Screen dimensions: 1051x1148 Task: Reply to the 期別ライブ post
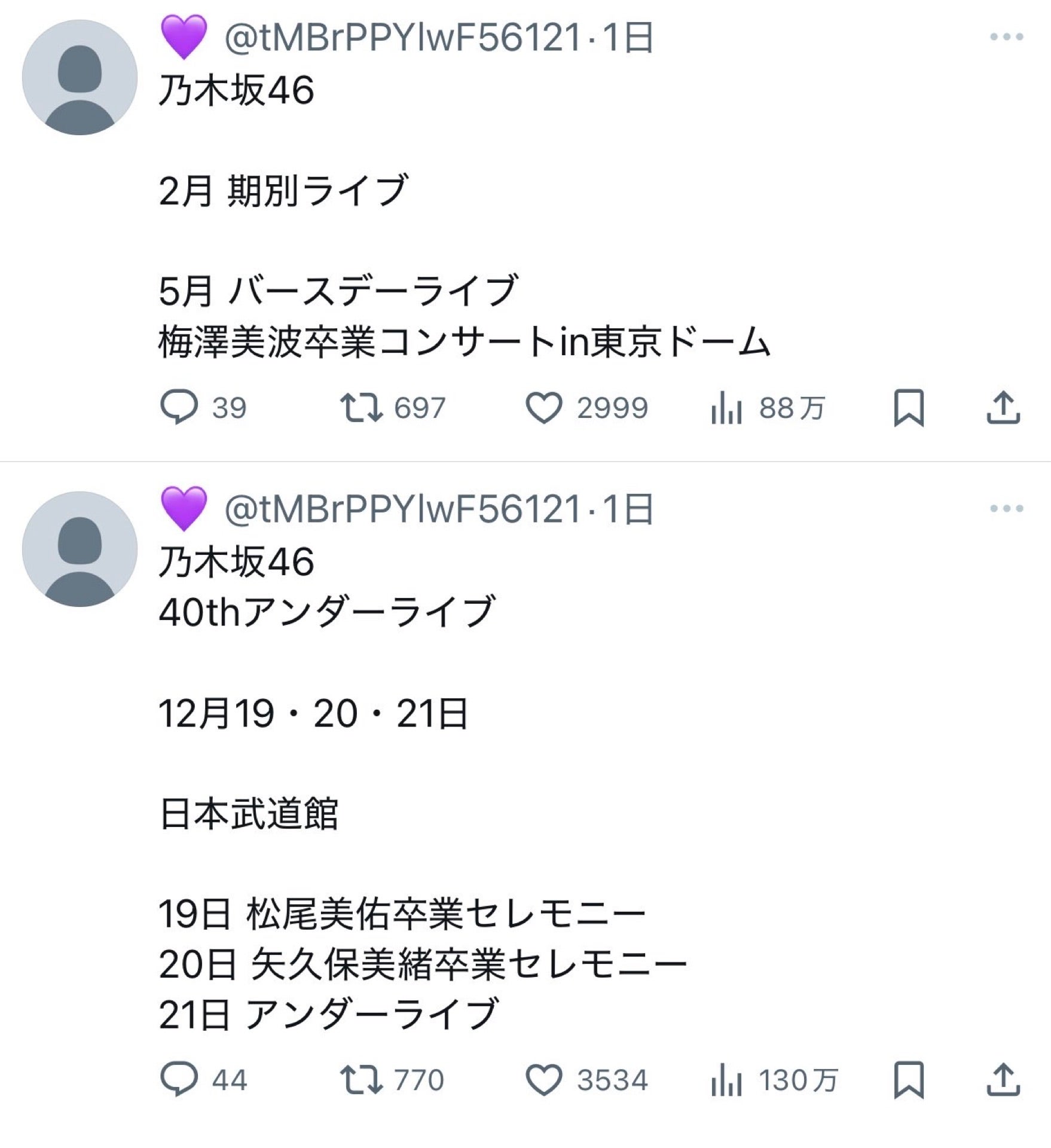pos(179,408)
